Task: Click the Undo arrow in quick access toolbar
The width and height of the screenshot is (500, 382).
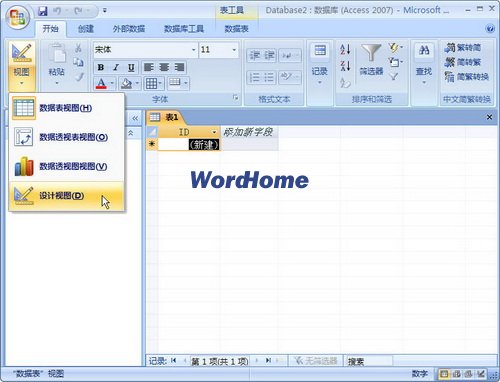Action: tap(57, 11)
